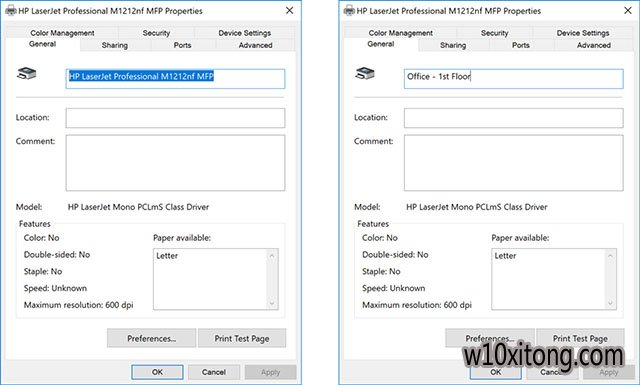Click Print Test Page in right dialog

click(x=580, y=338)
